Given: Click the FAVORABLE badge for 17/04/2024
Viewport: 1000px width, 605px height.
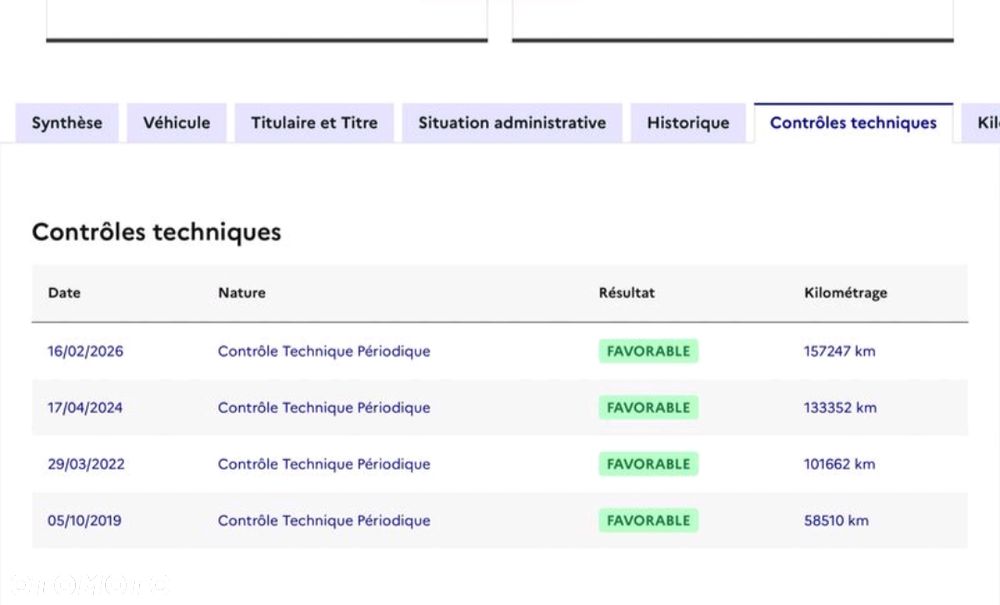Looking at the screenshot, I should tap(648, 407).
